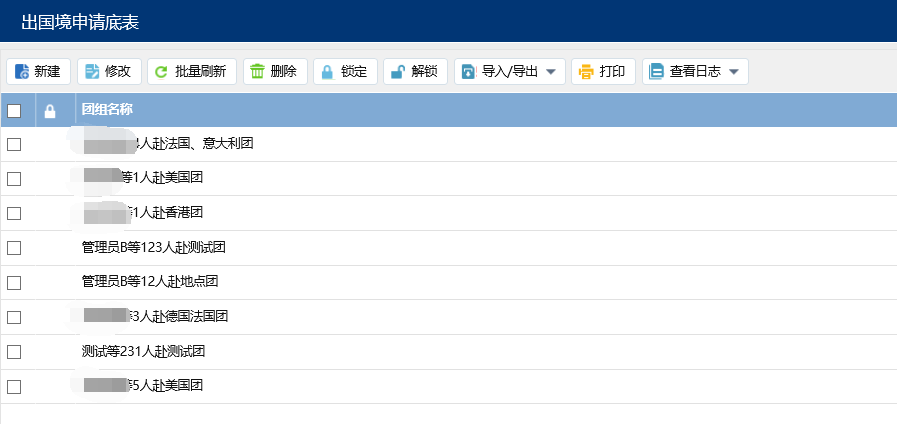The height and width of the screenshot is (424, 897).
Task: Click the 新建 (New) toolbar icon
Action: coord(22,71)
